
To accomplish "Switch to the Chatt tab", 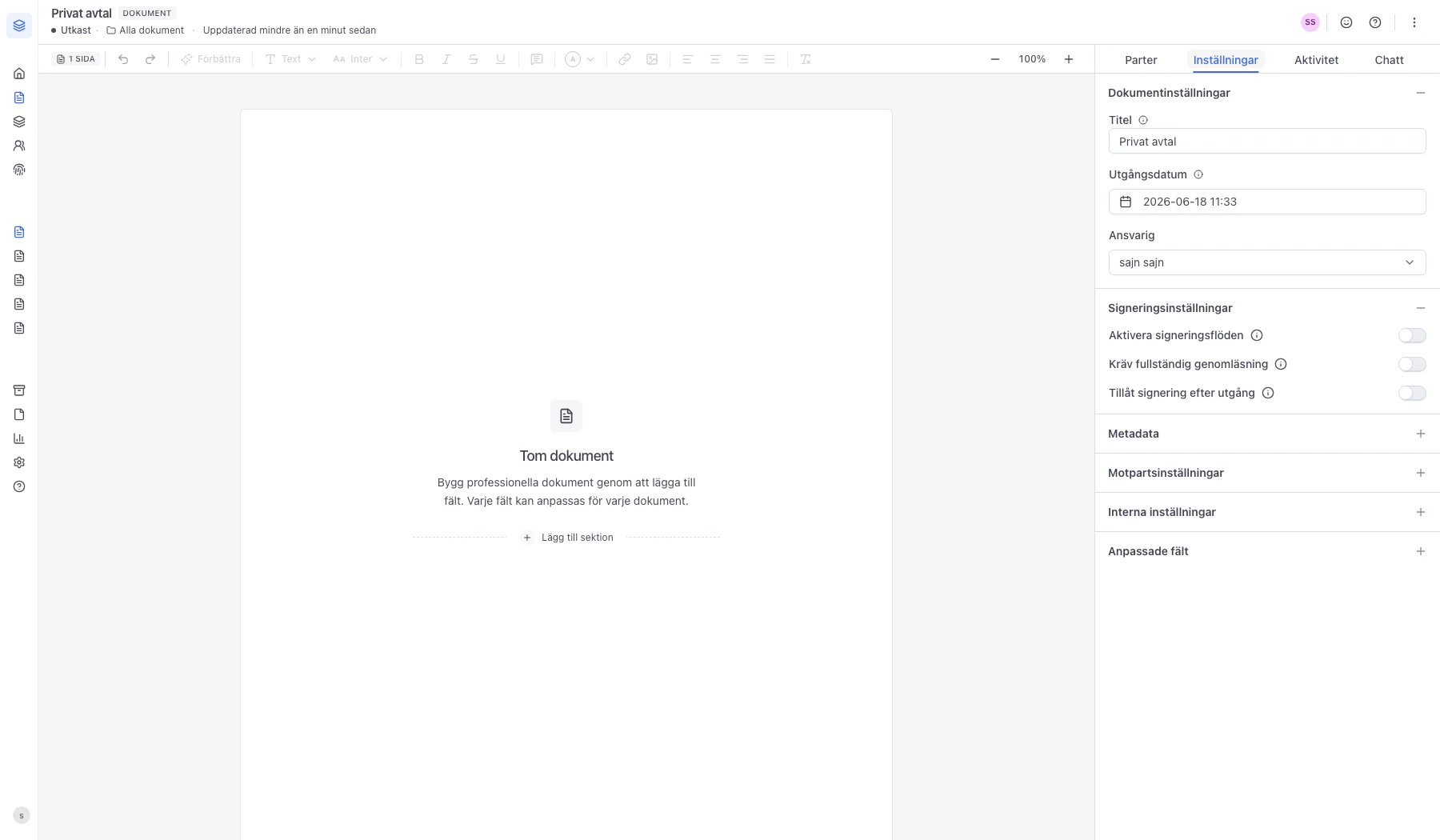I will (x=1390, y=60).
